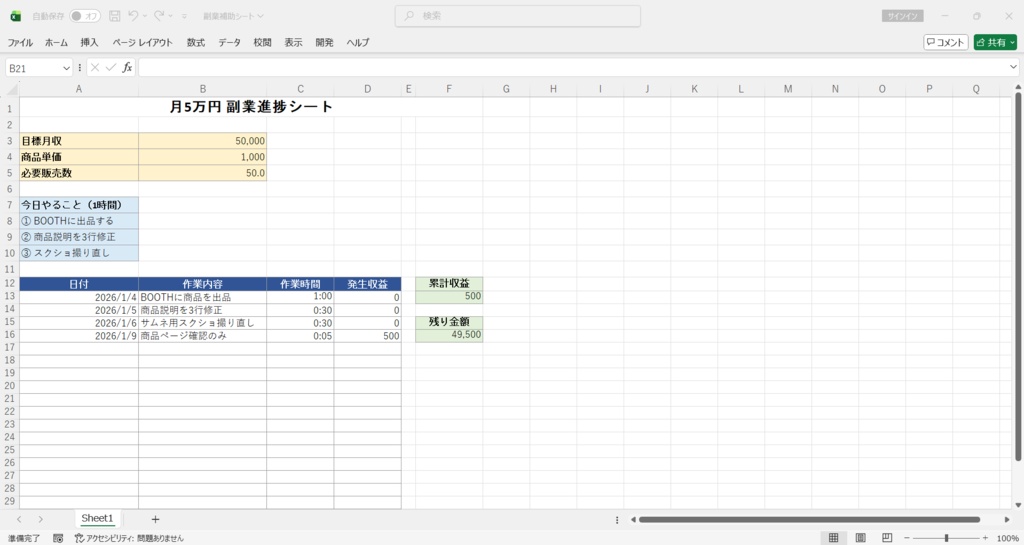Open the データ ribbon tab
The width and height of the screenshot is (1024, 545).
click(x=229, y=42)
